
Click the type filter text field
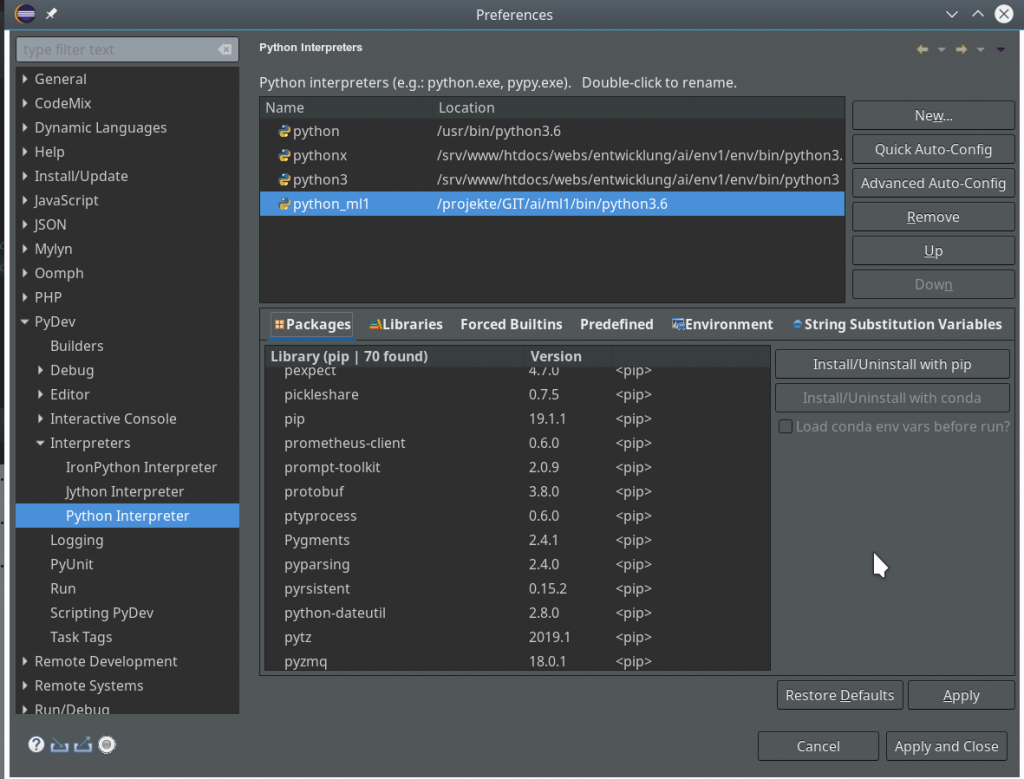point(110,48)
